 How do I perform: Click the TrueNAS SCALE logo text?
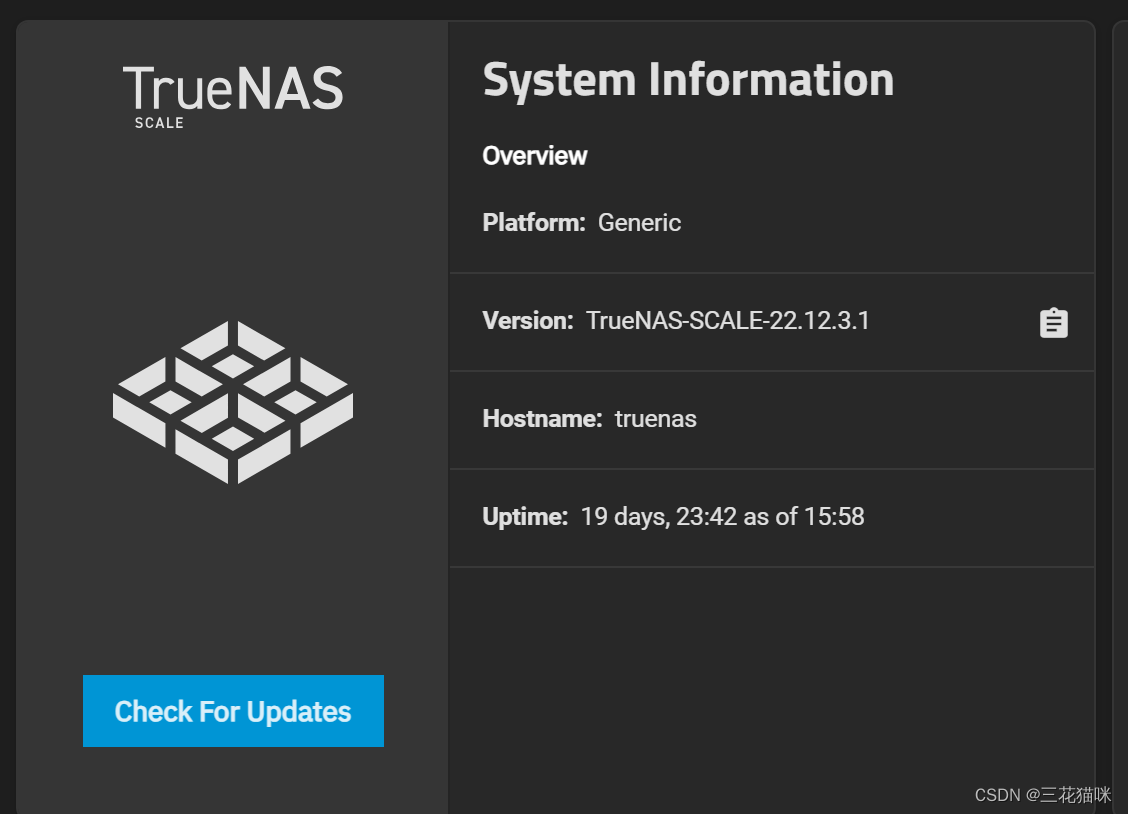233,97
